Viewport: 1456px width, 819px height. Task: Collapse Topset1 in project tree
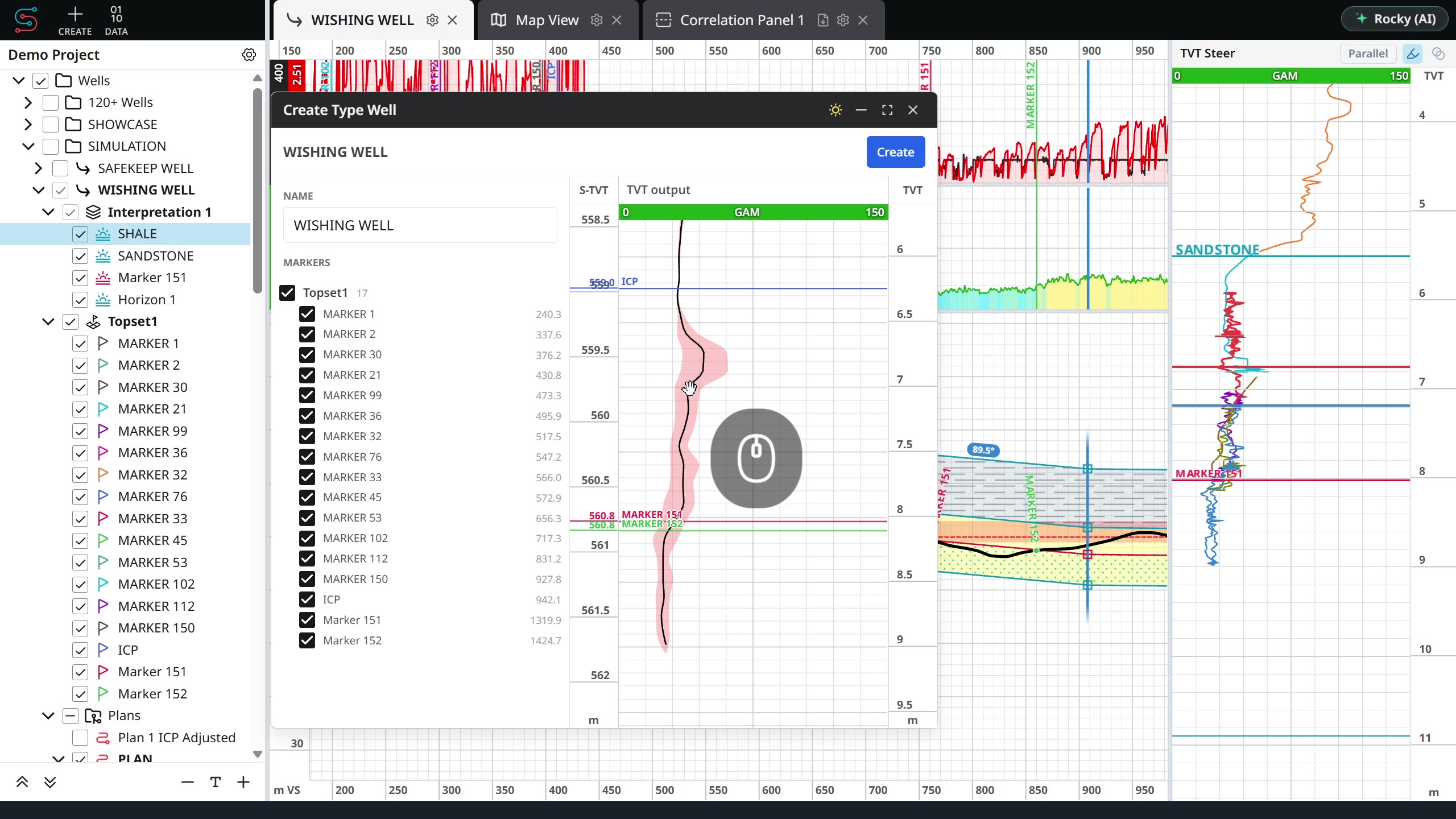48,322
